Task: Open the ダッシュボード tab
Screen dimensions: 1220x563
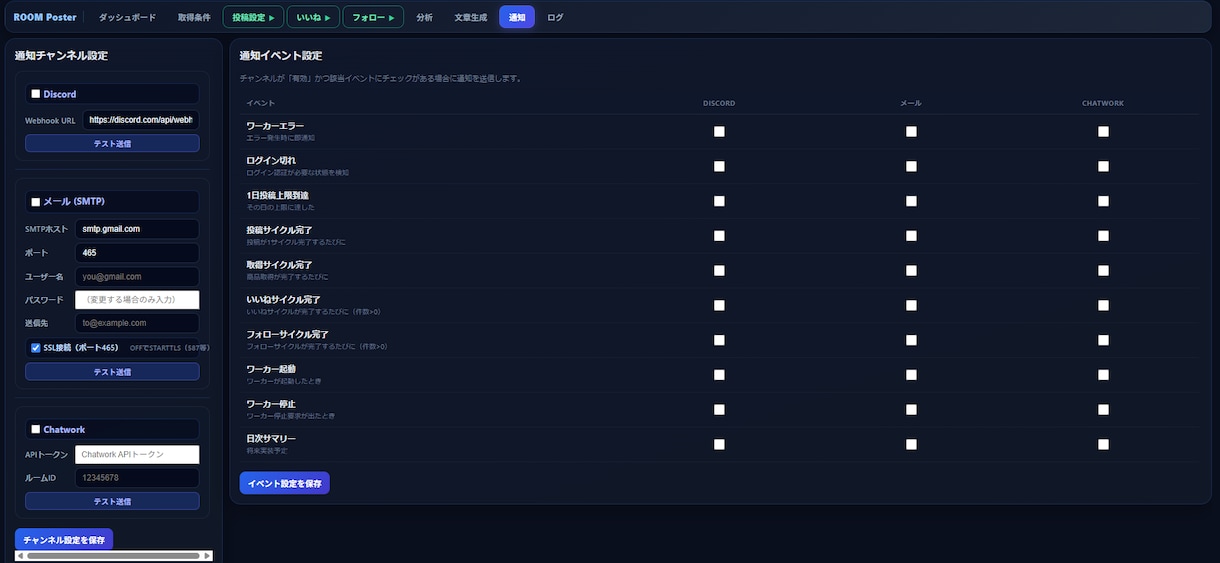Action: point(127,17)
